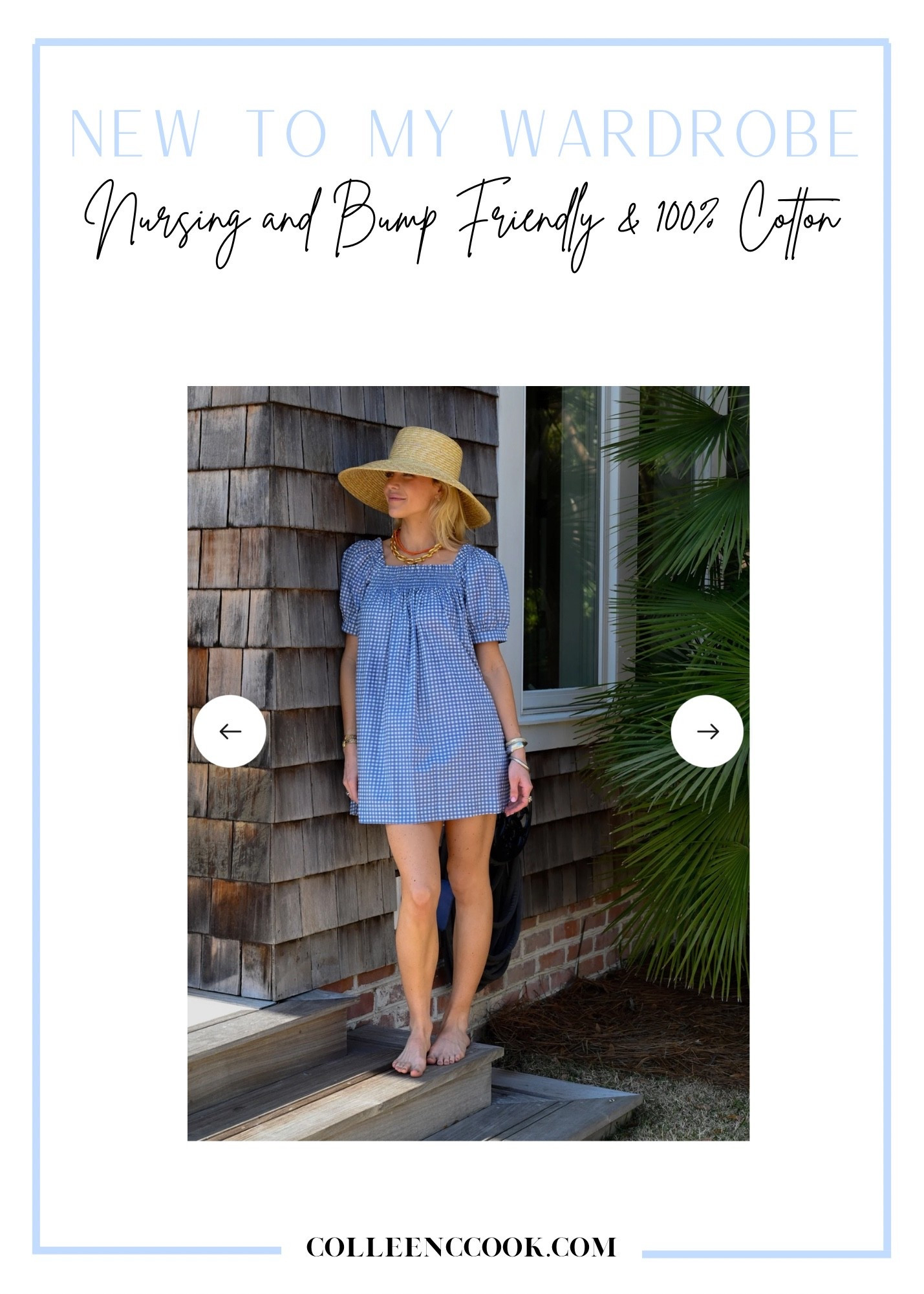This screenshot has height=1294, width=924.
Task: Click the left arrow to view previous photo
Action: coord(230,731)
